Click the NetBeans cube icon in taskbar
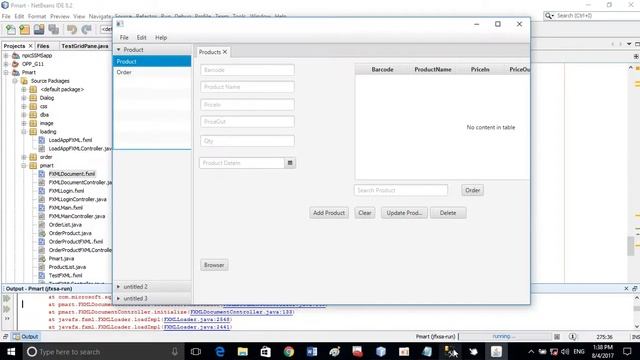The width and height of the screenshot is (640, 360). [x=381, y=351]
